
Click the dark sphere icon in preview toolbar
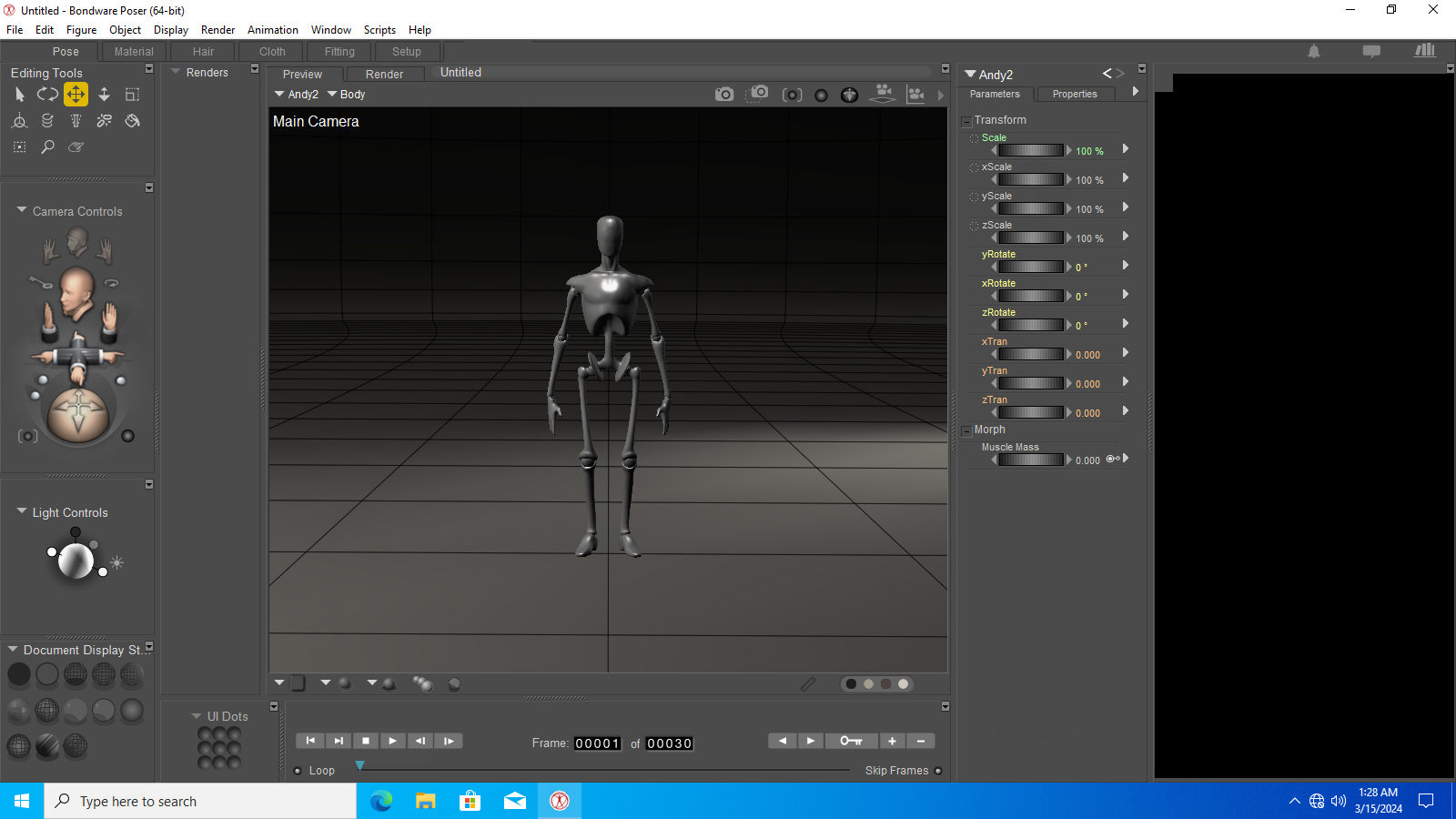tap(821, 96)
